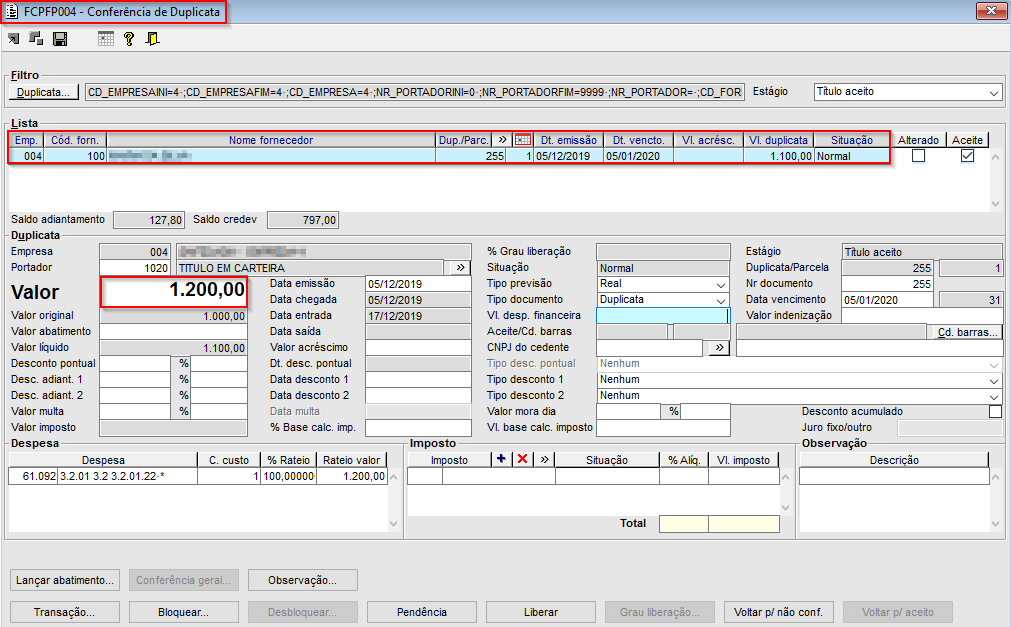Click the Vl. duplicata column header

[x=778, y=139]
